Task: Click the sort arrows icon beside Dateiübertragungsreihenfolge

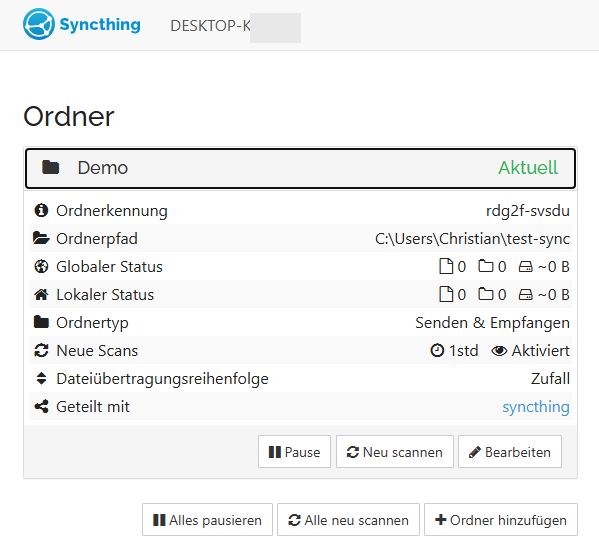Action: click(x=41, y=379)
